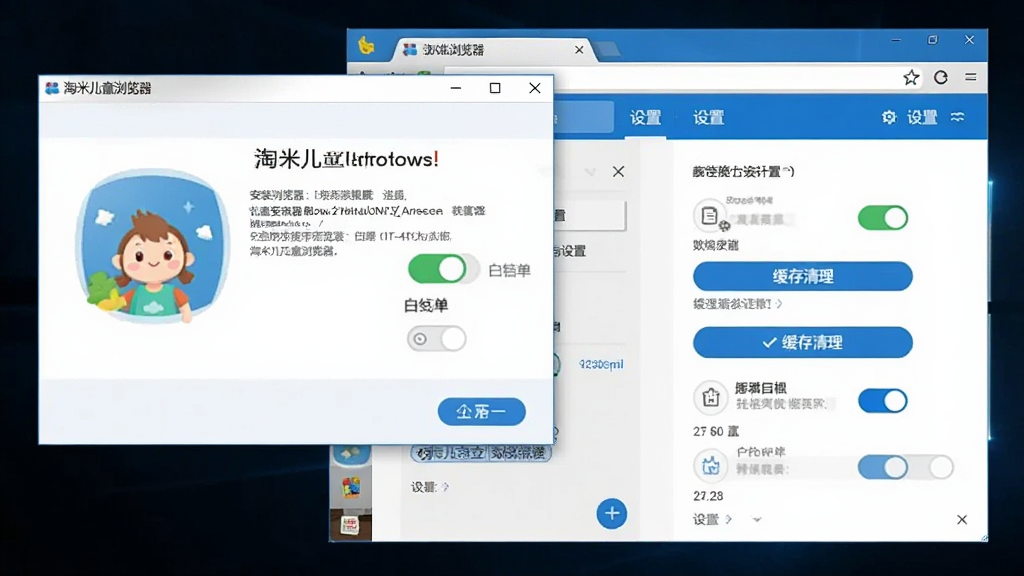Open the bottom white-card sidebar icon

pos(351,525)
